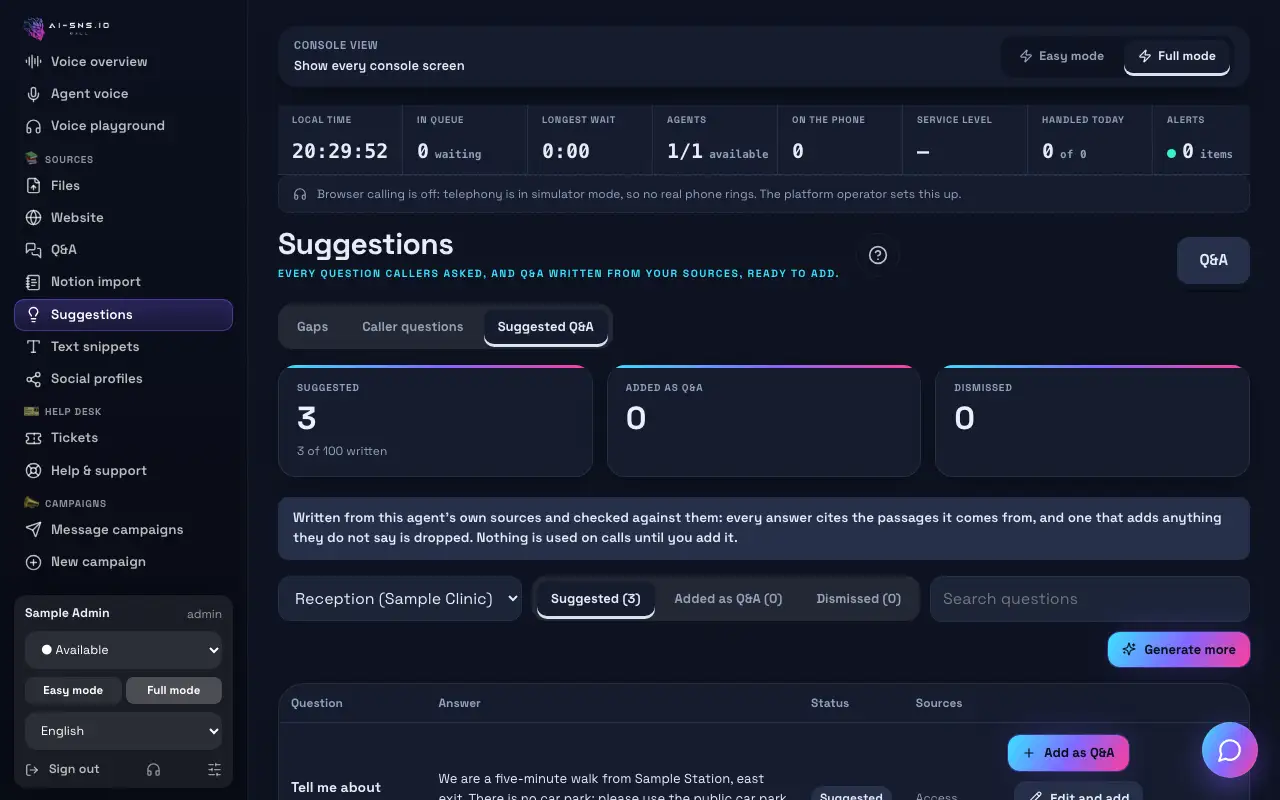Show the Suggested (3) filter tab
1280x800 pixels.
tap(596, 599)
